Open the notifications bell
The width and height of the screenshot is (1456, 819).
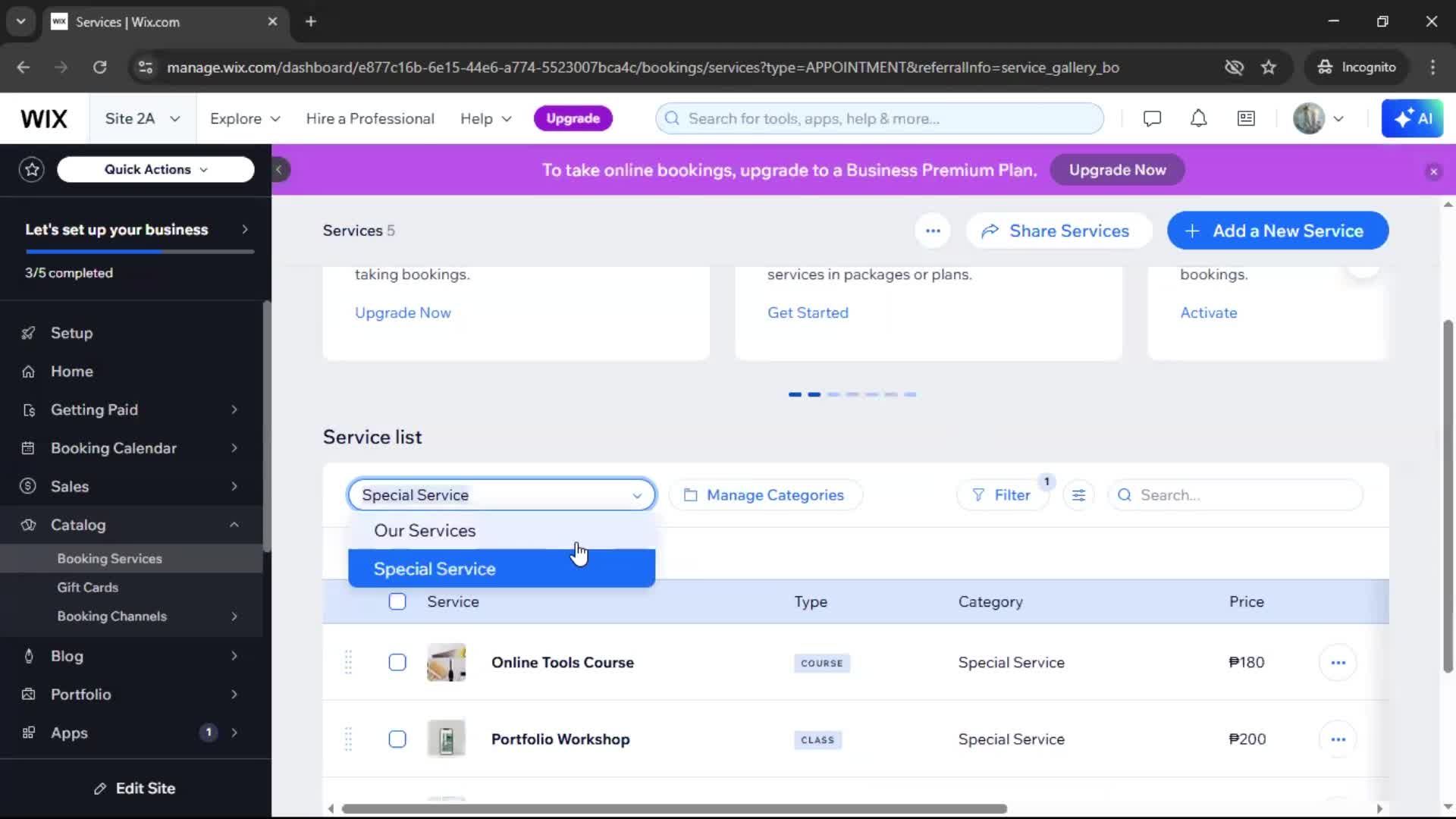pyautogui.click(x=1198, y=118)
